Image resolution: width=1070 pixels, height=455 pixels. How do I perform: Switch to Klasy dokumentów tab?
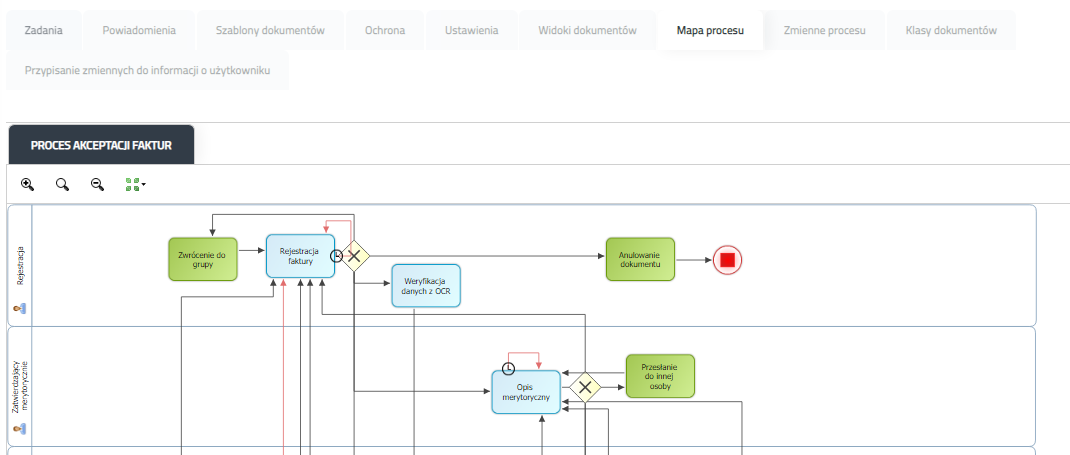[951, 30]
